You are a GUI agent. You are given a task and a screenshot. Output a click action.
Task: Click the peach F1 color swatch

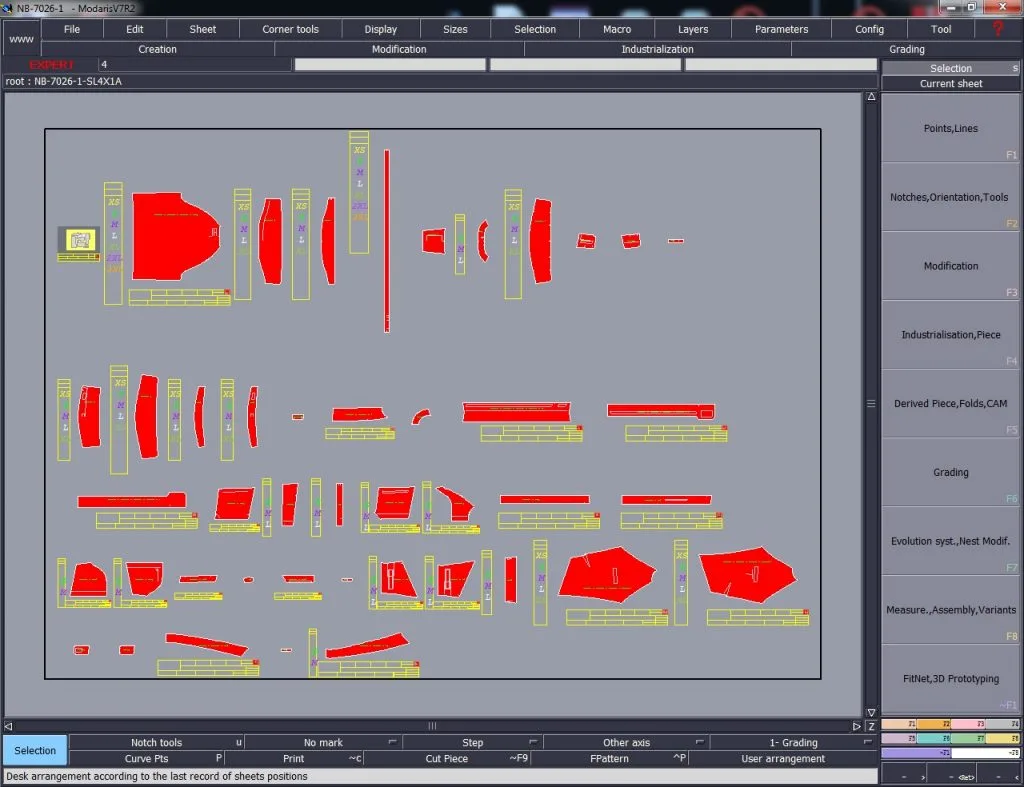pyautogui.click(x=899, y=724)
